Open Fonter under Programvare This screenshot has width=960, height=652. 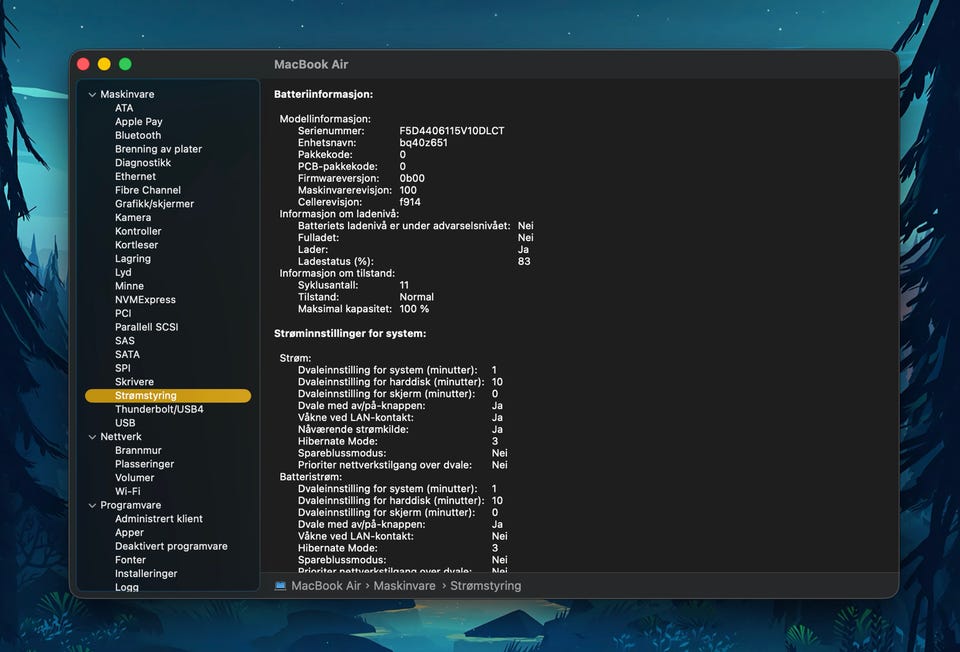pyautogui.click(x=130, y=560)
